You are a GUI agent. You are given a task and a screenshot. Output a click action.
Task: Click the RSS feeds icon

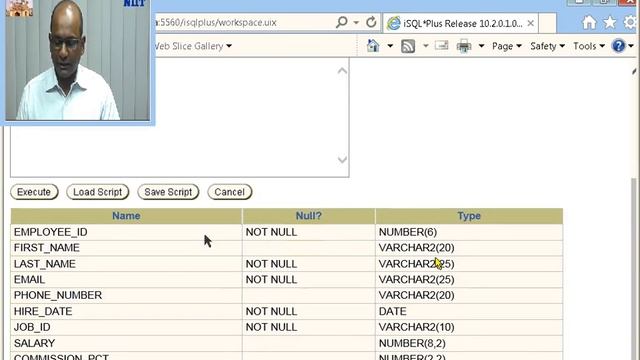[x=408, y=46]
